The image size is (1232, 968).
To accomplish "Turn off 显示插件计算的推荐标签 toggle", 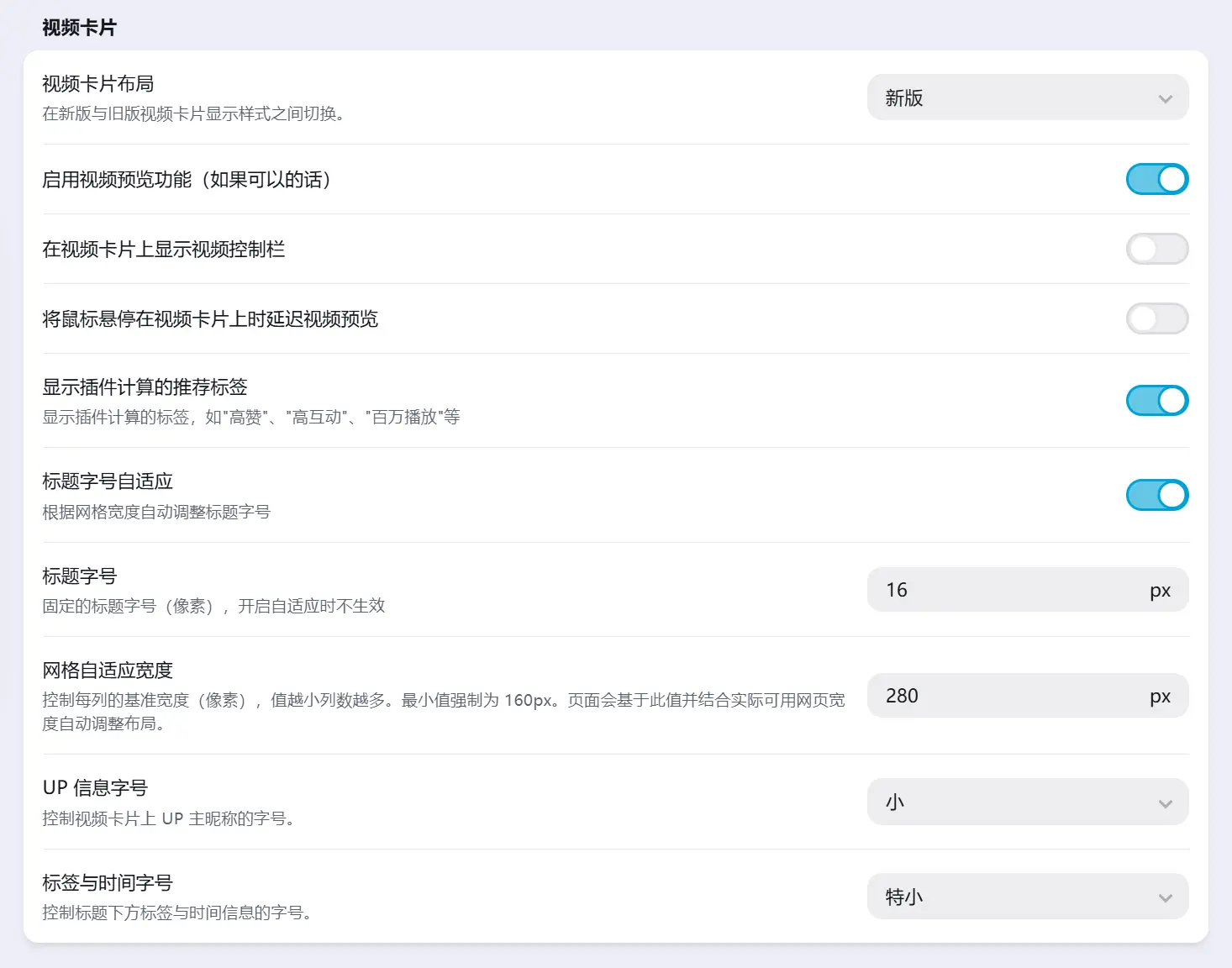I will 1156,401.
